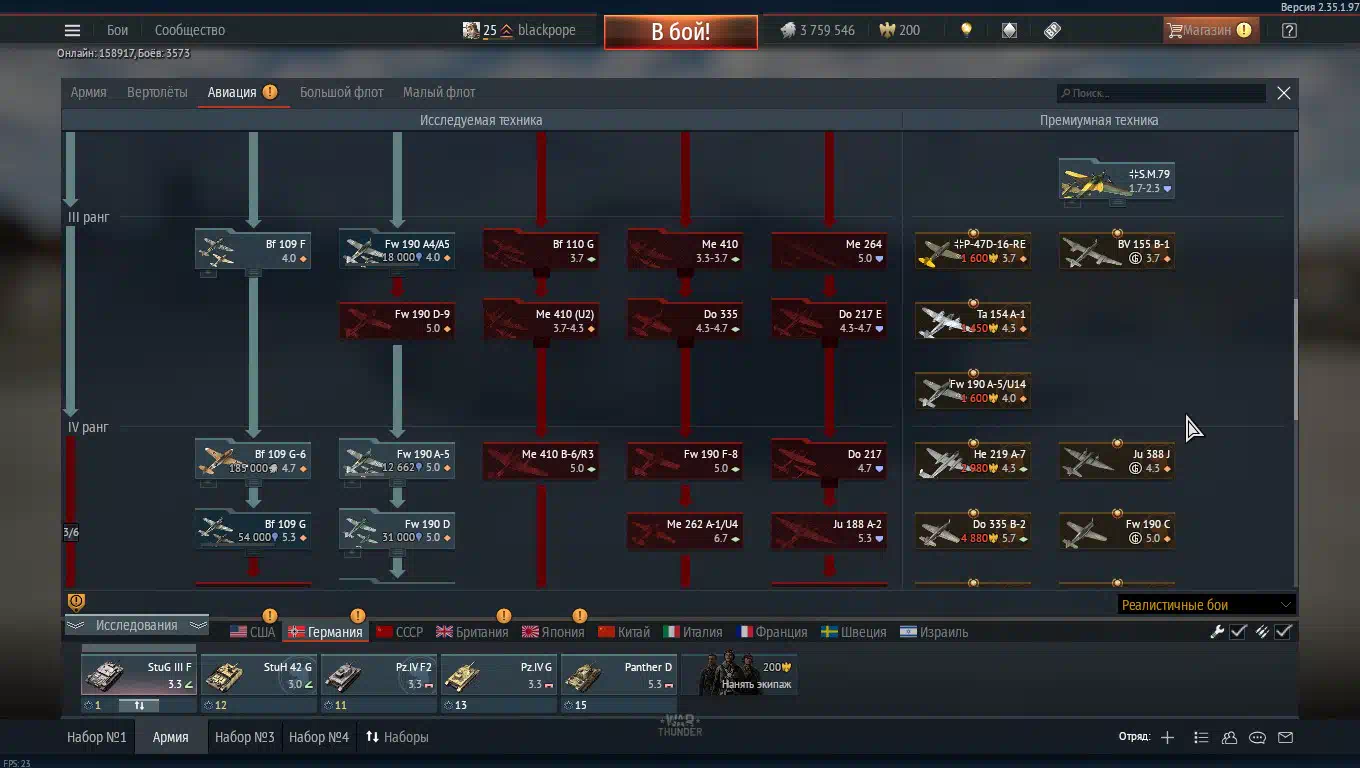
Task: Select the Panther D crew slot
Action: point(618,675)
